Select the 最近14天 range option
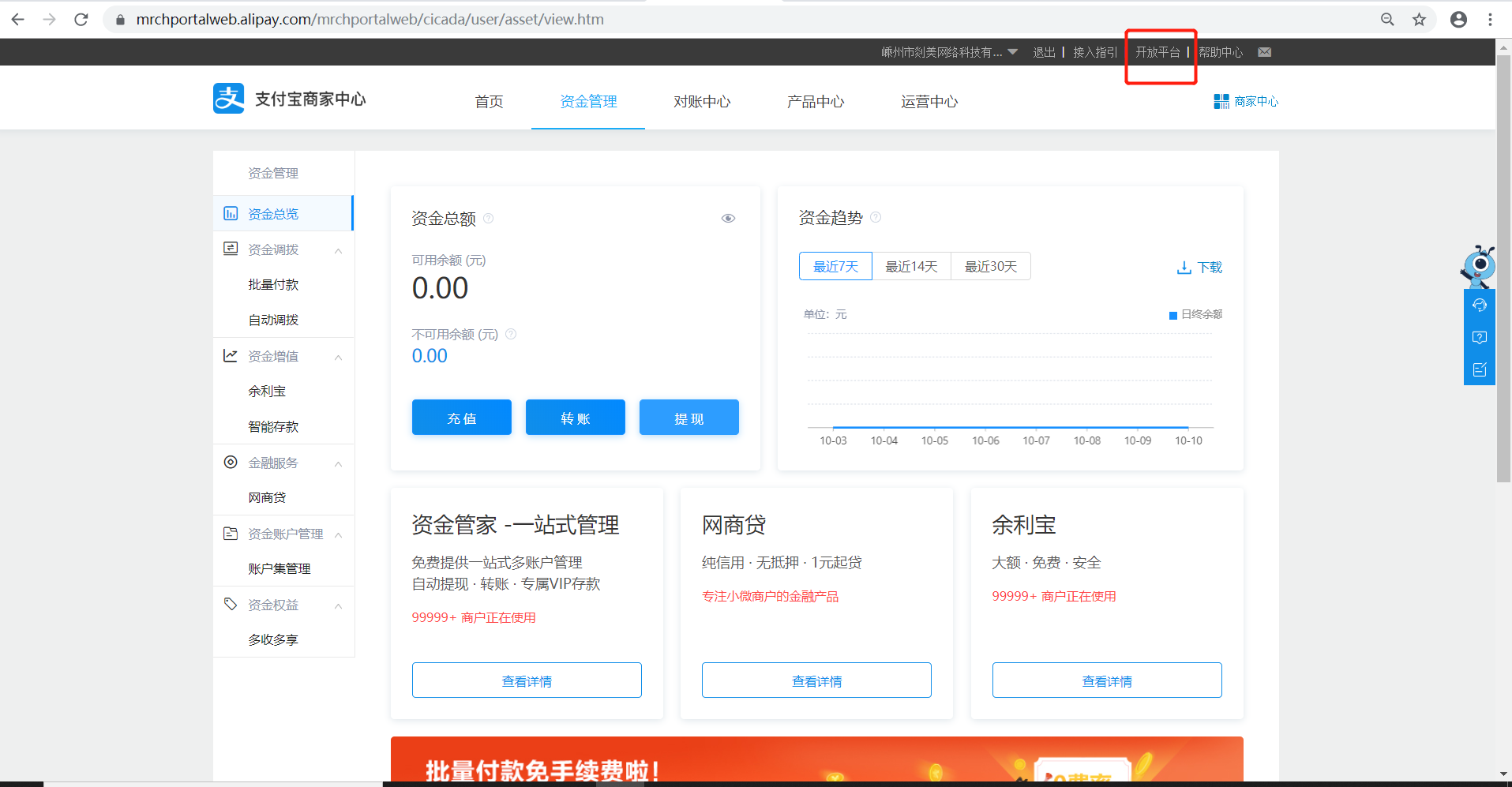 tap(911, 267)
